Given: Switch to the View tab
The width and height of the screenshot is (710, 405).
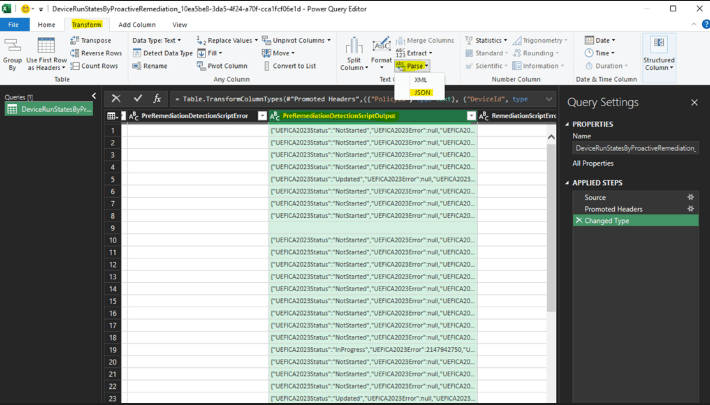Looking at the screenshot, I should click(x=179, y=24).
